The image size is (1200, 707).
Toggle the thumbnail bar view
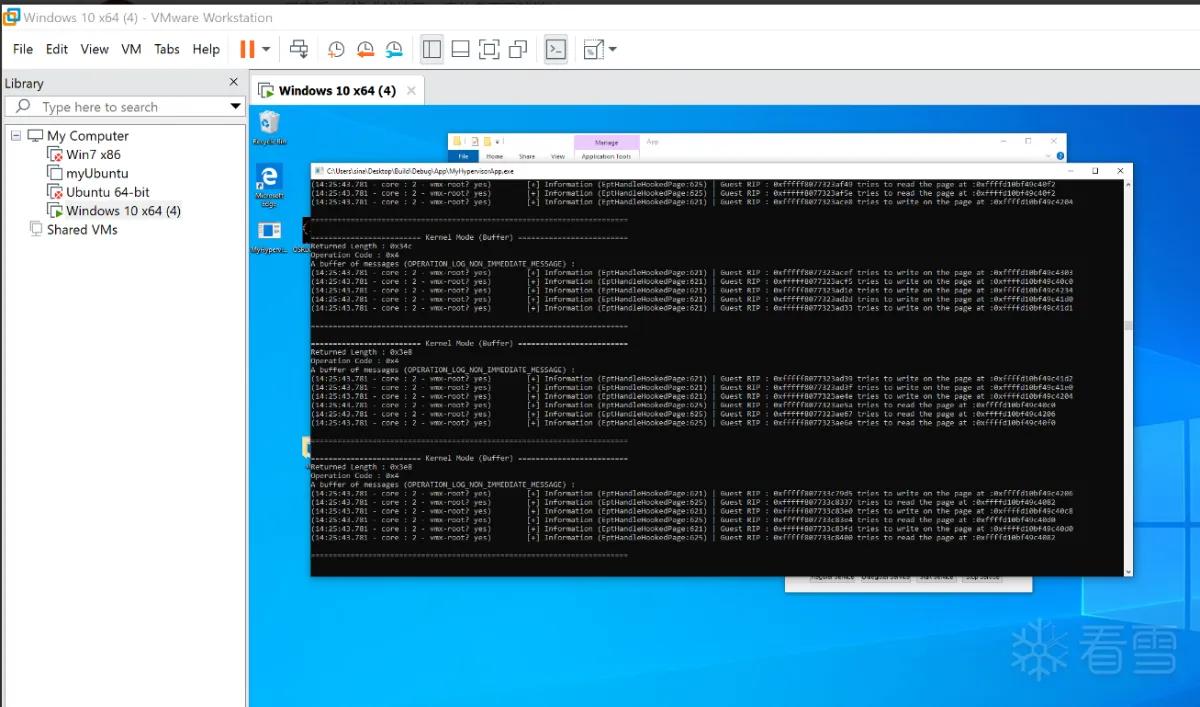click(x=460, y=49)
